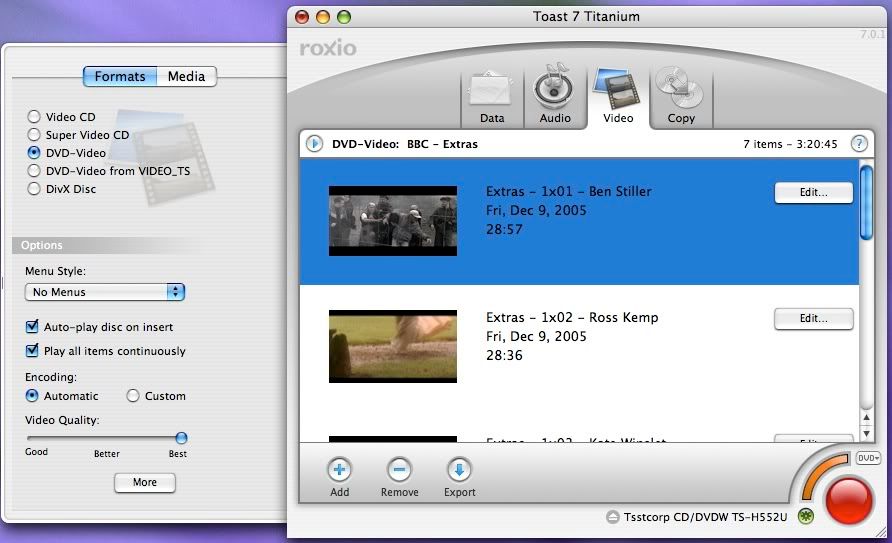Click the Video Quality slider handle
Viewport: 892px width, 543px height.
(181, 437)
